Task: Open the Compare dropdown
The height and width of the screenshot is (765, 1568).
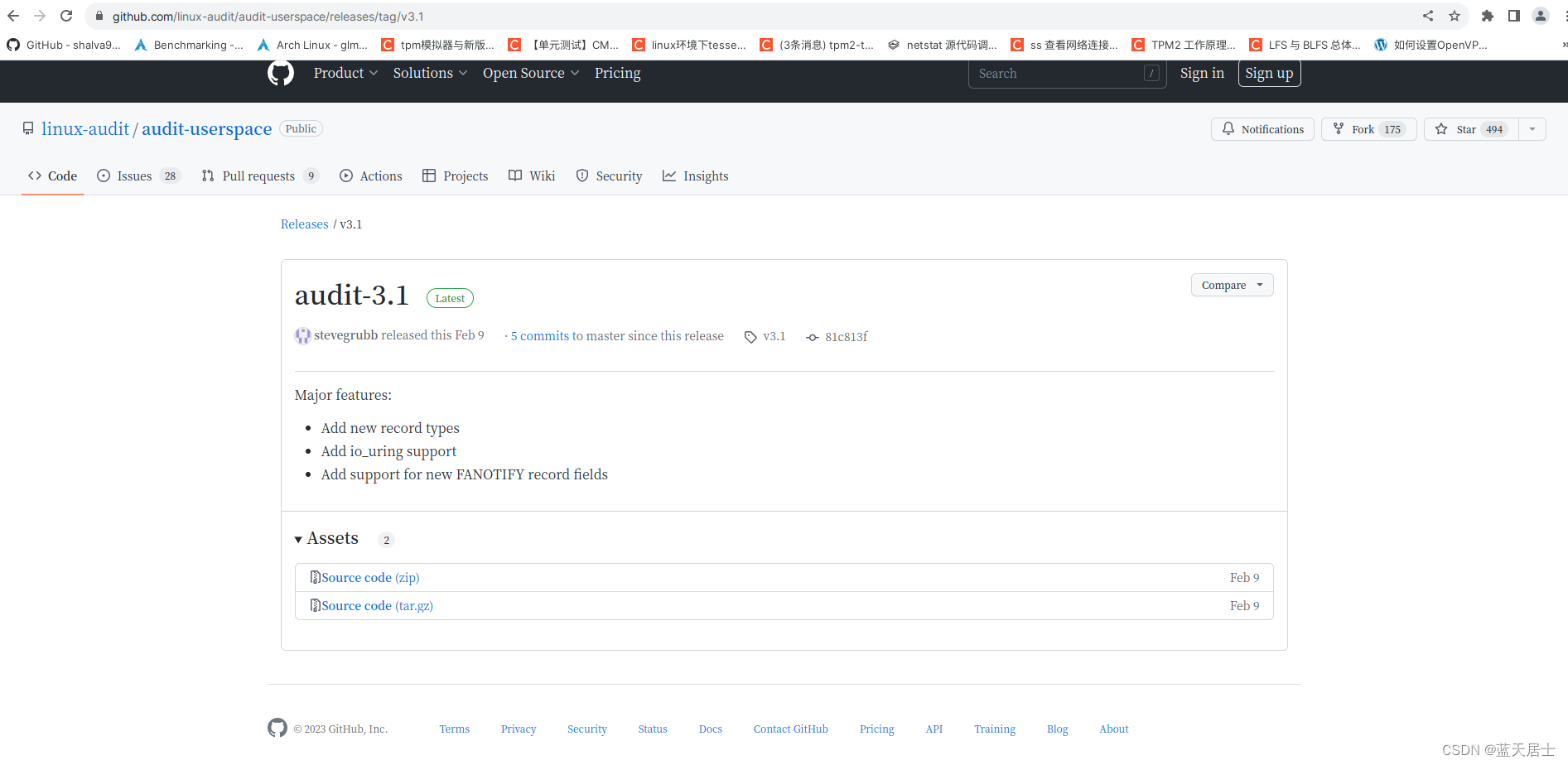Action: [1232, 285]
